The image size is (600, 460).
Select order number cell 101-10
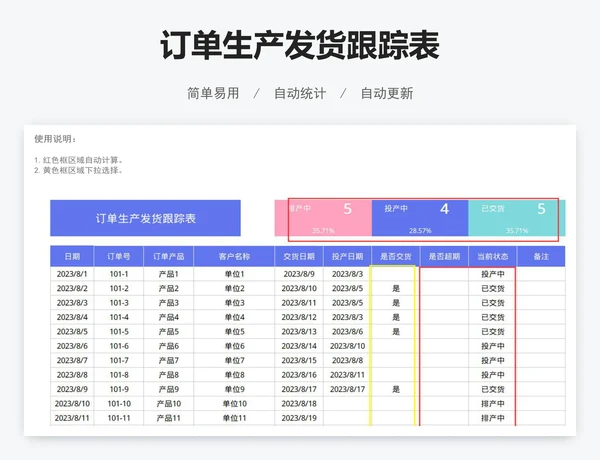click(x=119, y=404)
